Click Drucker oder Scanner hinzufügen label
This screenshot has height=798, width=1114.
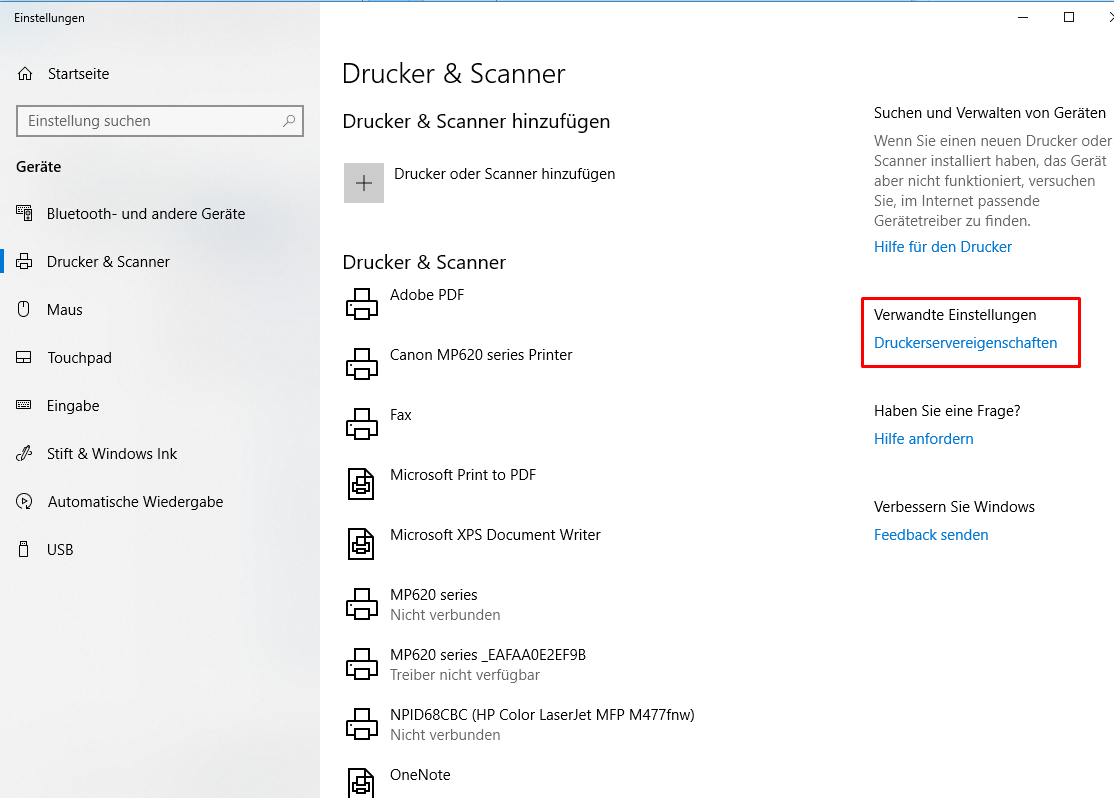tap(504, 174)
